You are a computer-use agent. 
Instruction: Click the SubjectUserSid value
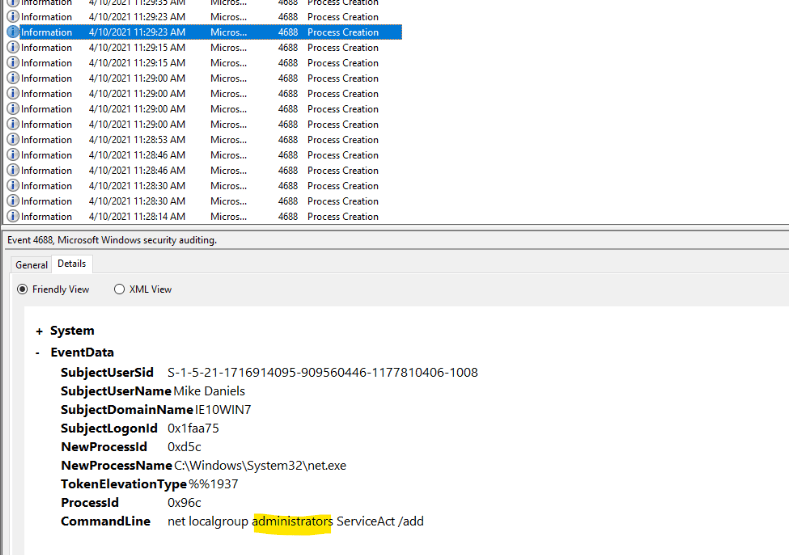322,373
